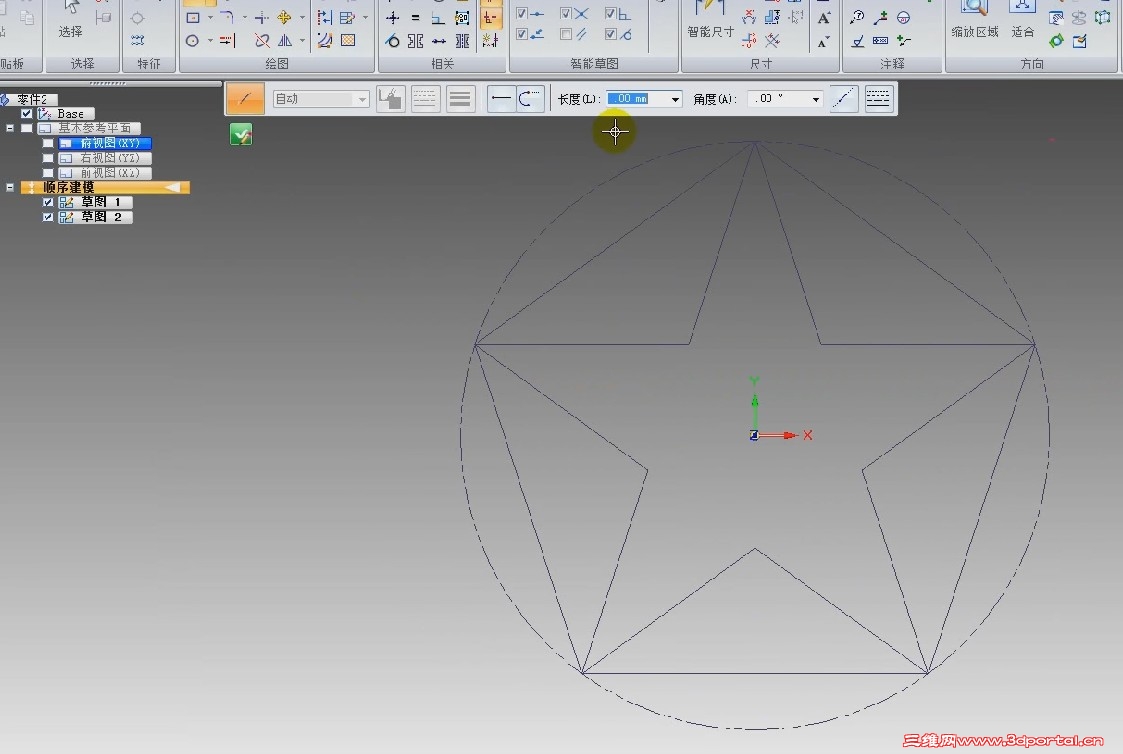
Task: Select 草图 2 in the feature tree
Action: pyautogui.click(x=95, y=217)
